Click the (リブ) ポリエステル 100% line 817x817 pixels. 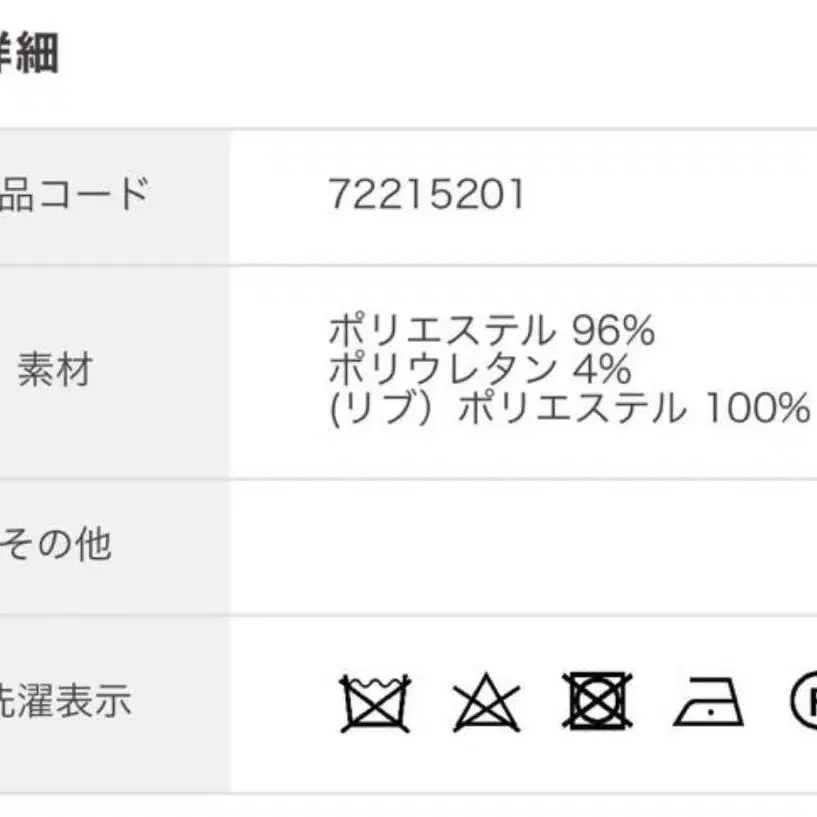point(570,407)
